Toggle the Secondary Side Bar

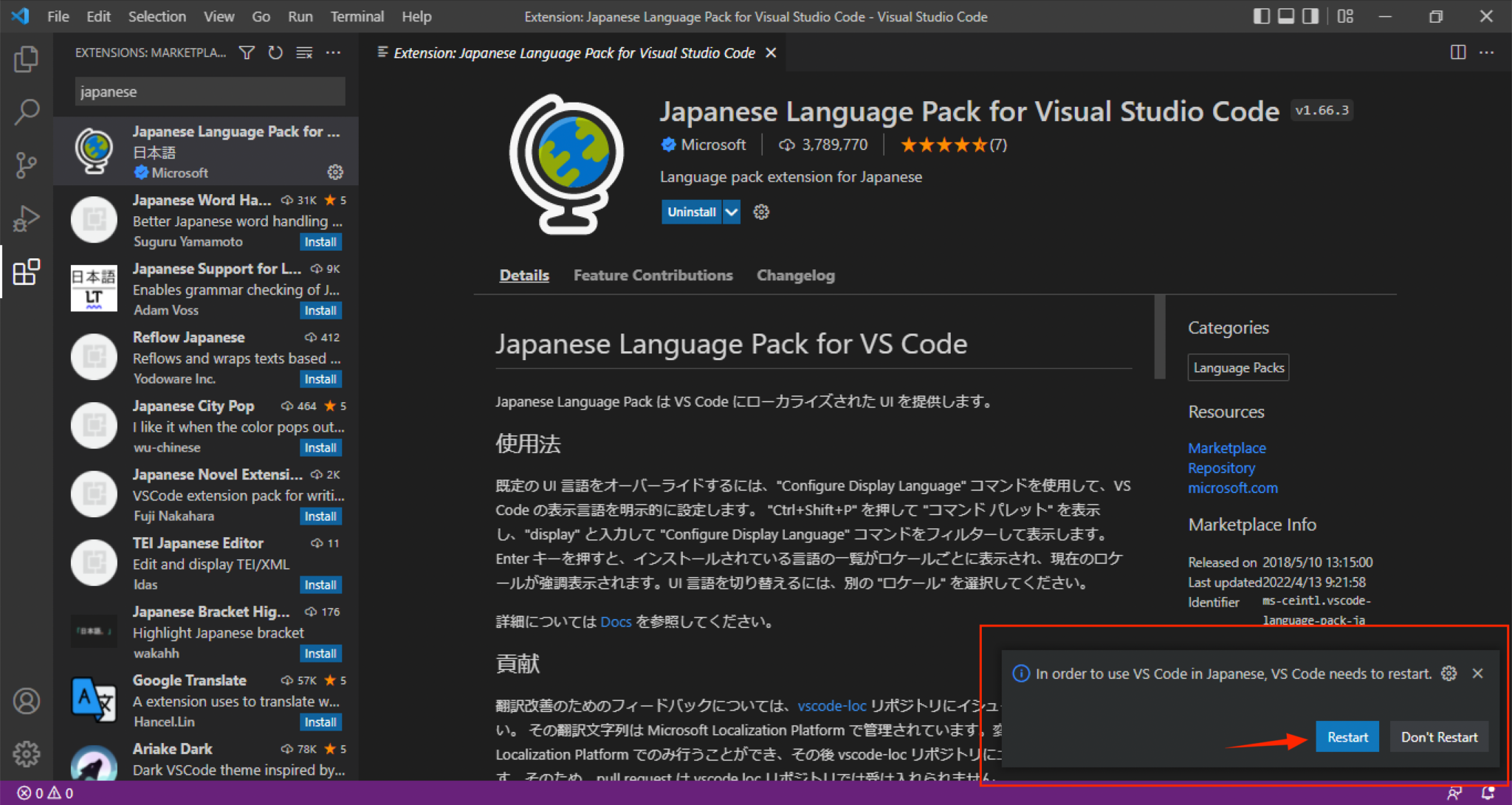click(1310, 16)
